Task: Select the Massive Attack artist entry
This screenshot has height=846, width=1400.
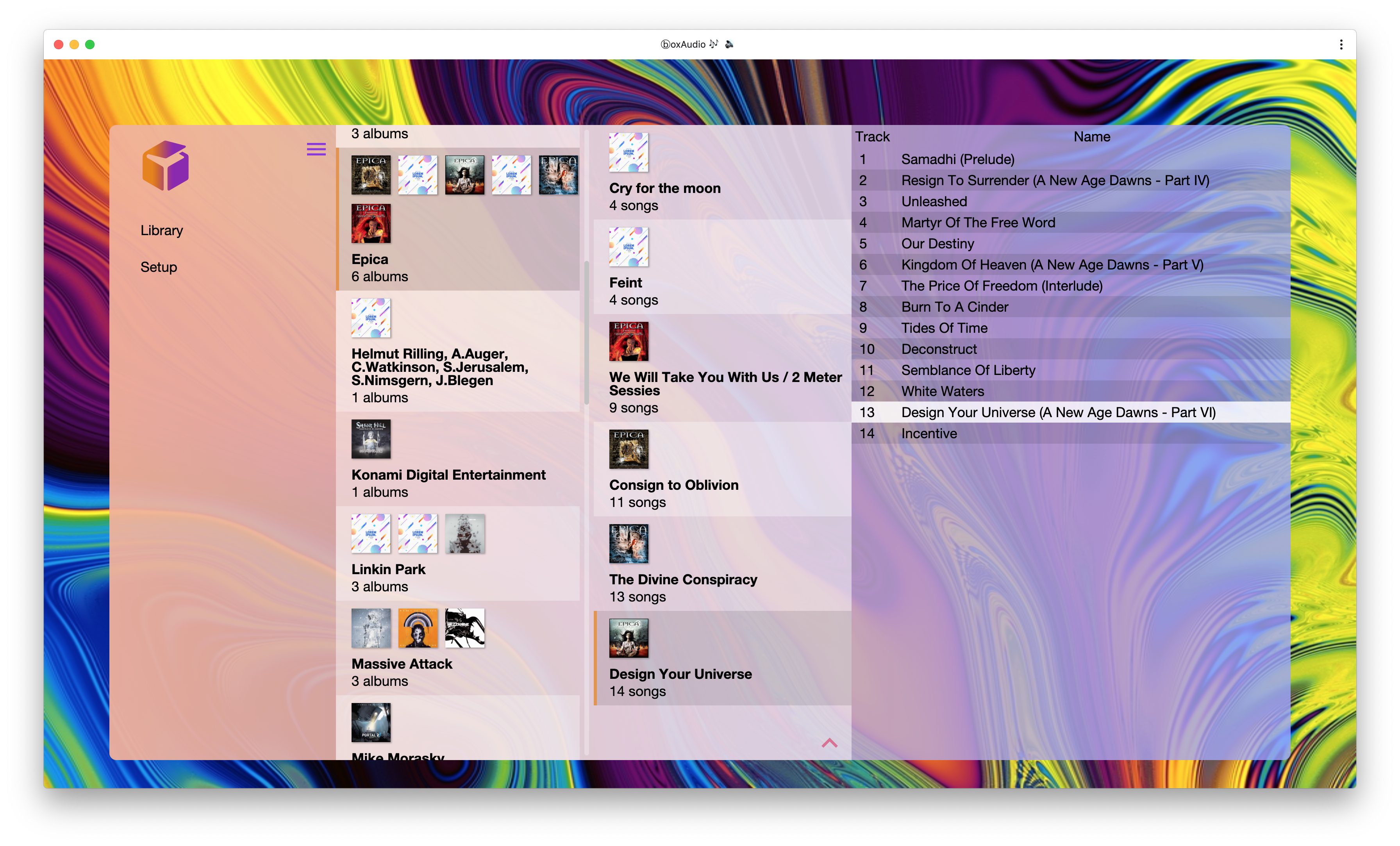Action: click(401, 664)
